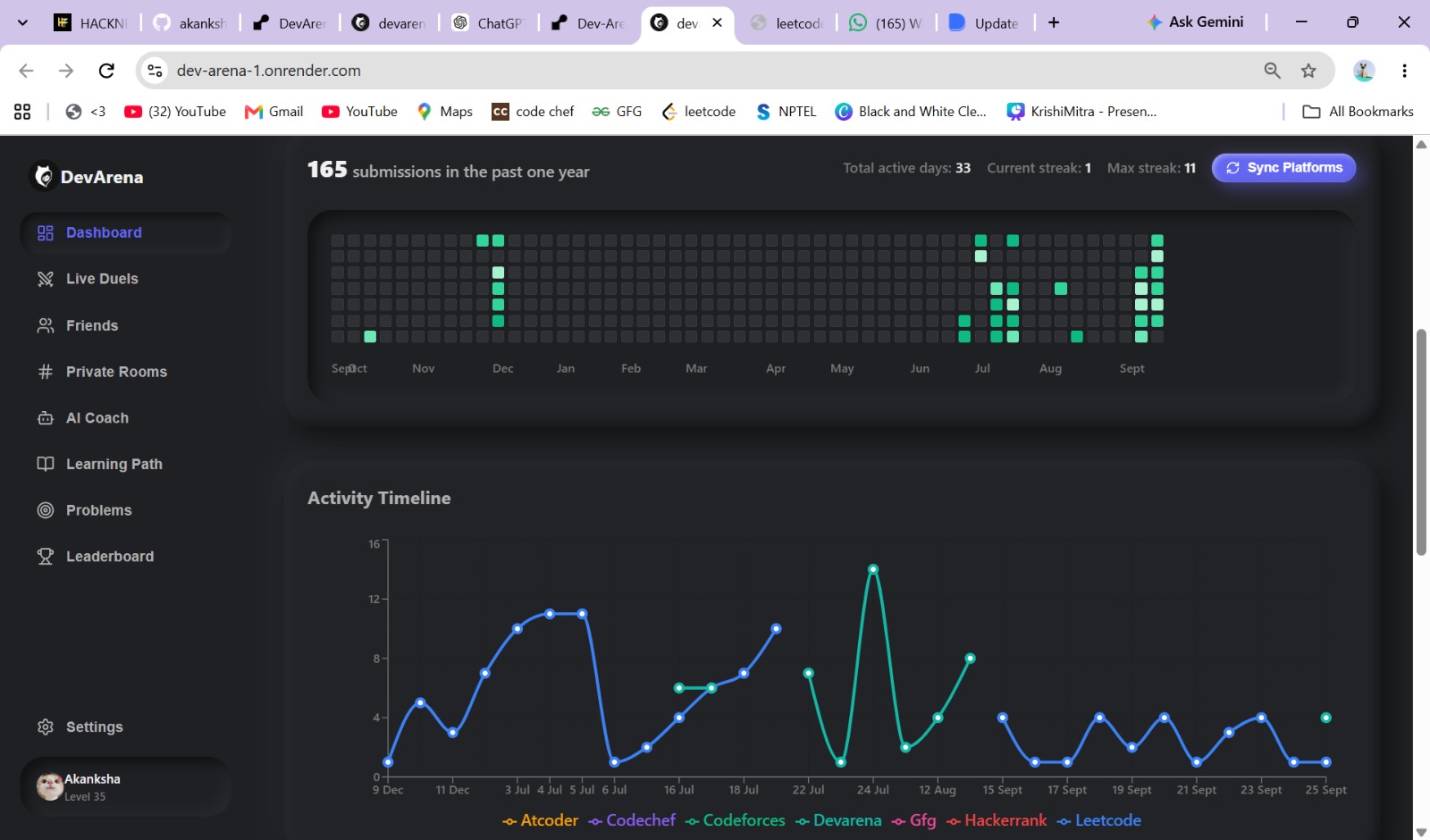The height and width of the screenshot is (840, 1430).
Task: Select the Private Rooms hash icon
Action: 46,372
